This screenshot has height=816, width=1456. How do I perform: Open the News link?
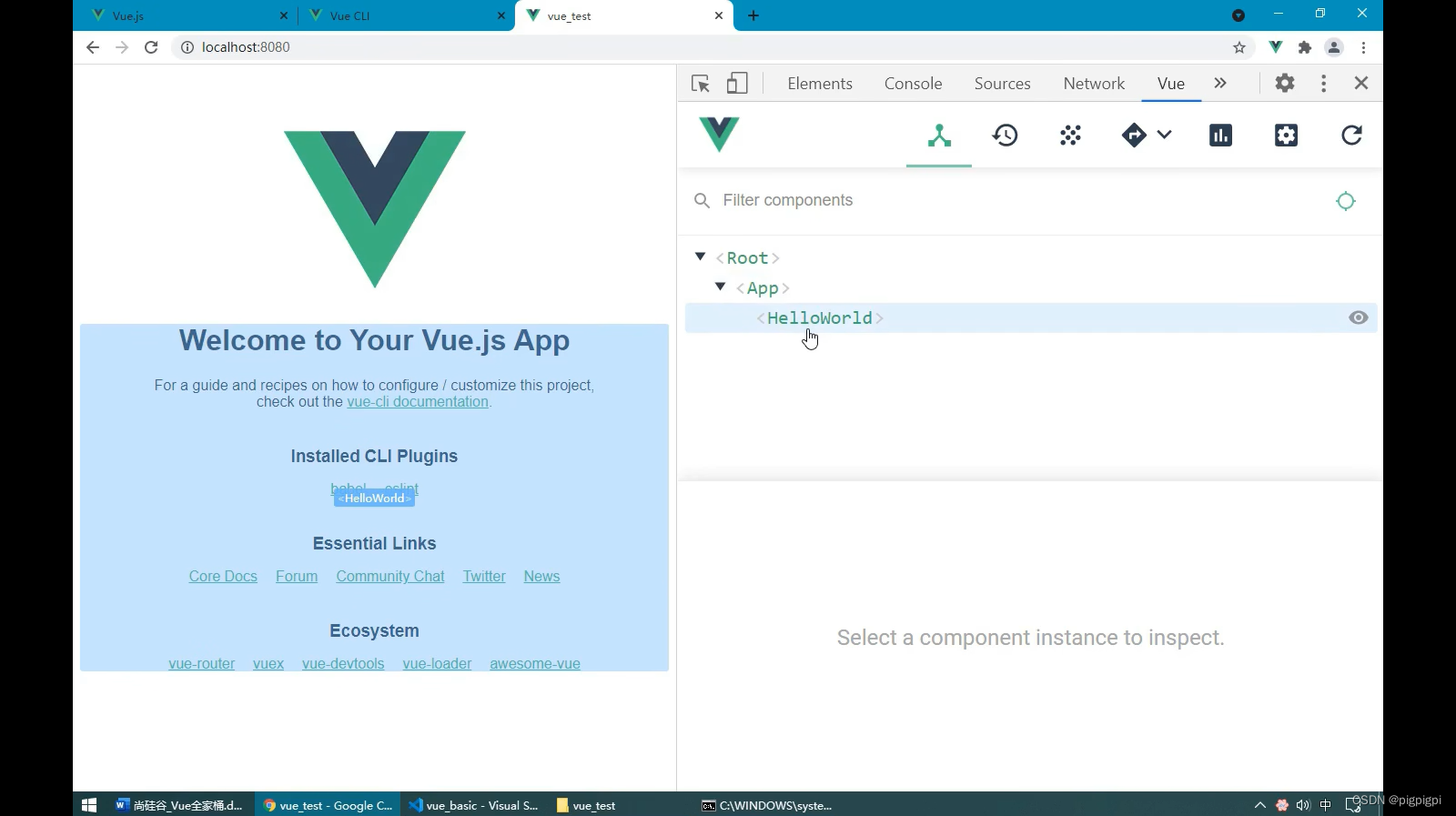point(541,577)
